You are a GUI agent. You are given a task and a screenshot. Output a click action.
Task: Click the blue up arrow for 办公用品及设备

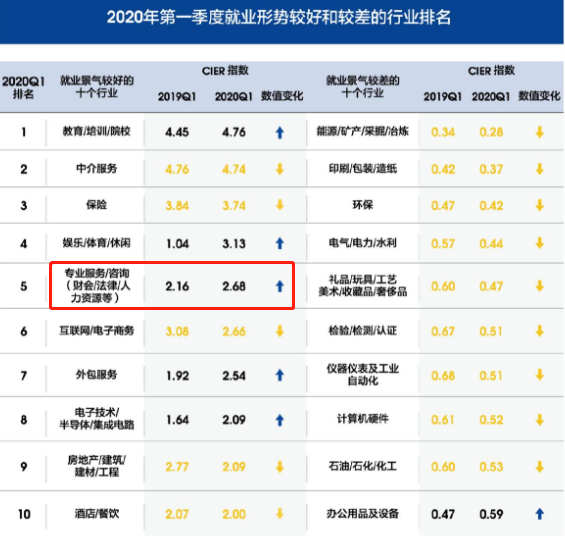[x=539, y=514]
